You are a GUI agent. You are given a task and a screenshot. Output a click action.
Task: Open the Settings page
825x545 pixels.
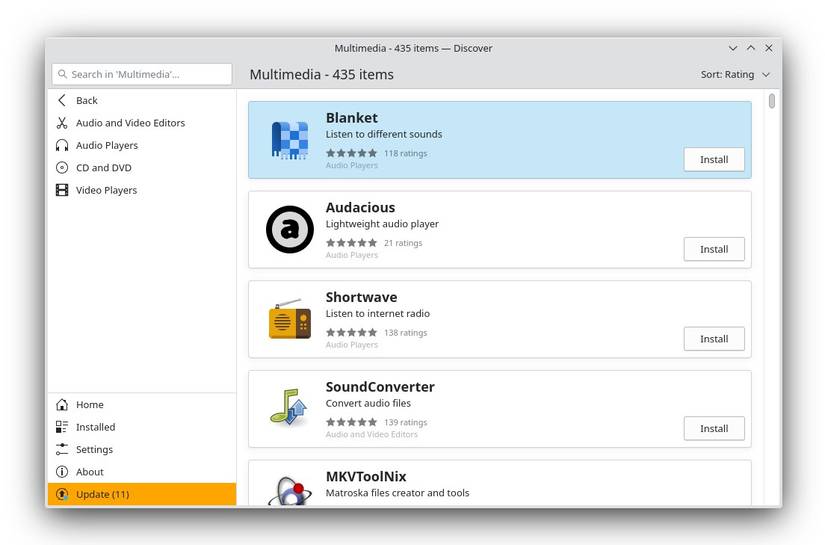[142, 449]
